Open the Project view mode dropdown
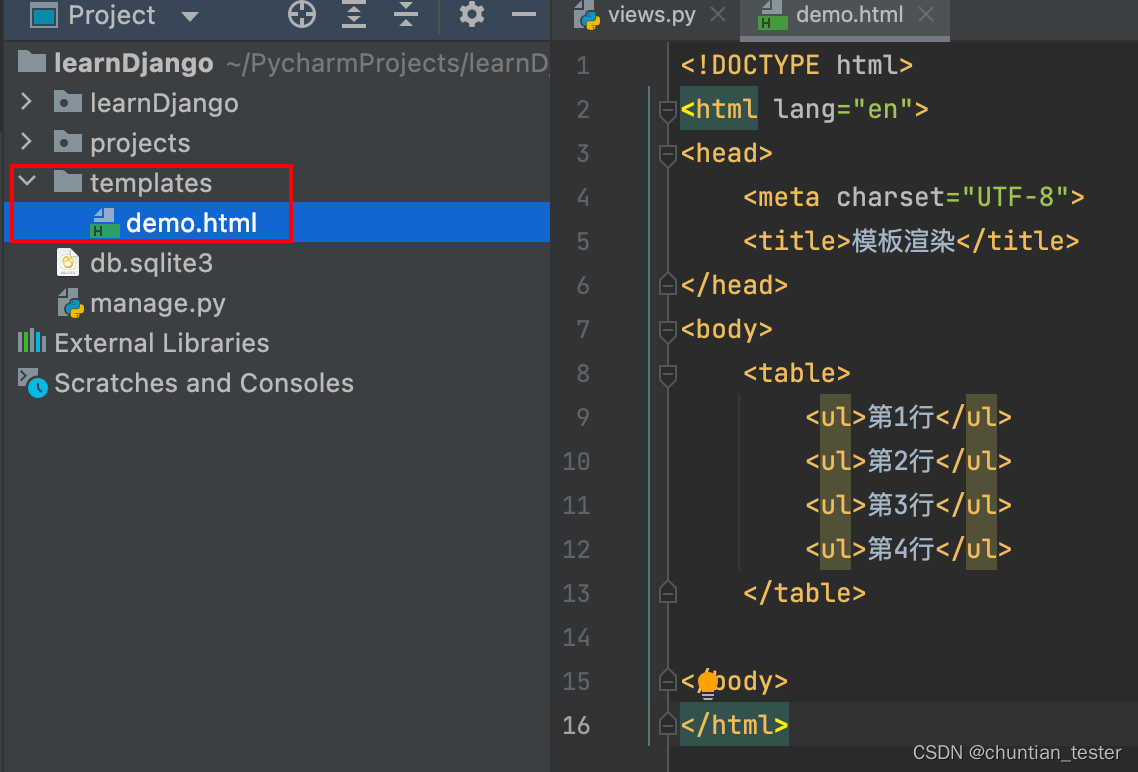1138x772 pixels. (189, 15)
